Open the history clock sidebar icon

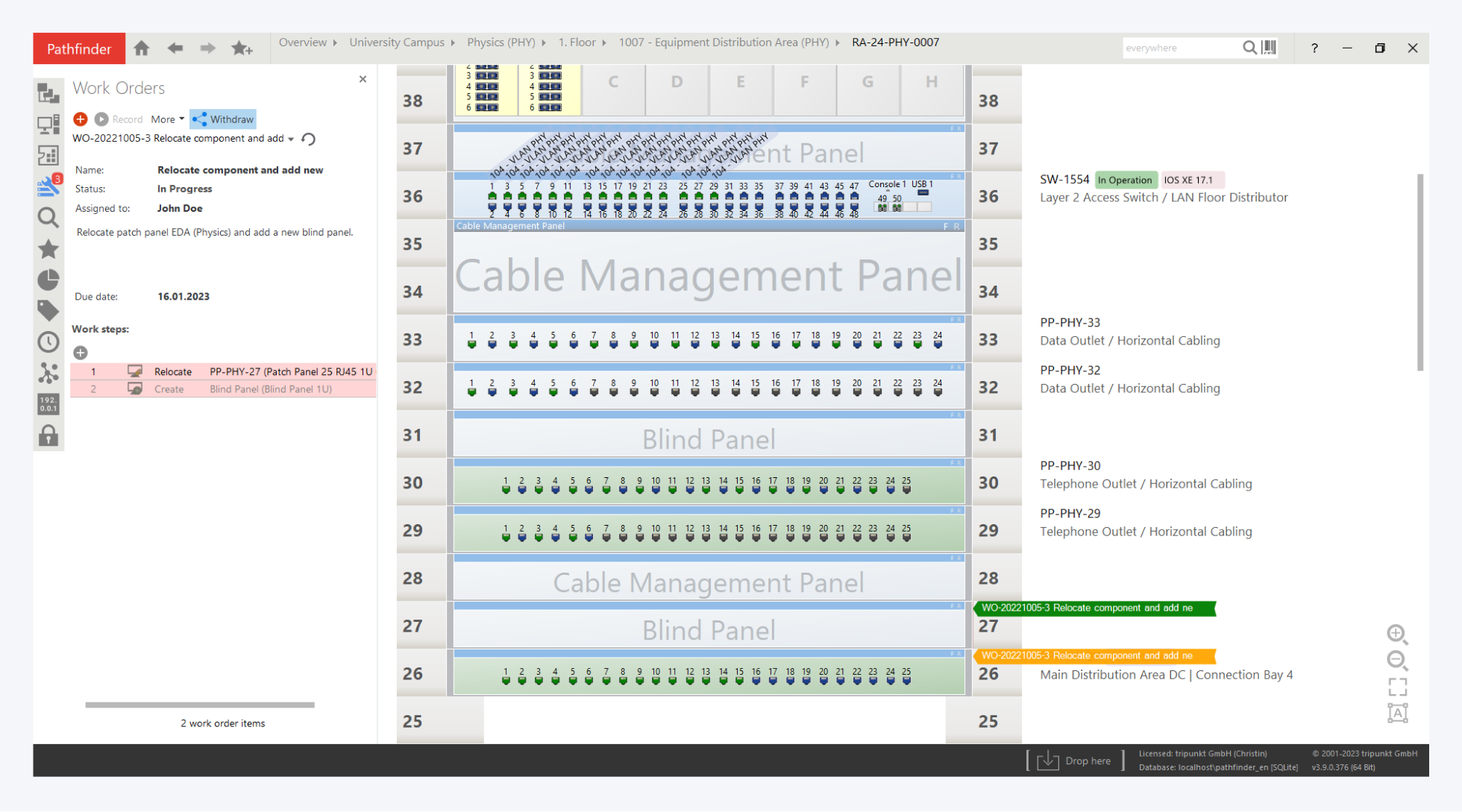click(x=48, y=342)
